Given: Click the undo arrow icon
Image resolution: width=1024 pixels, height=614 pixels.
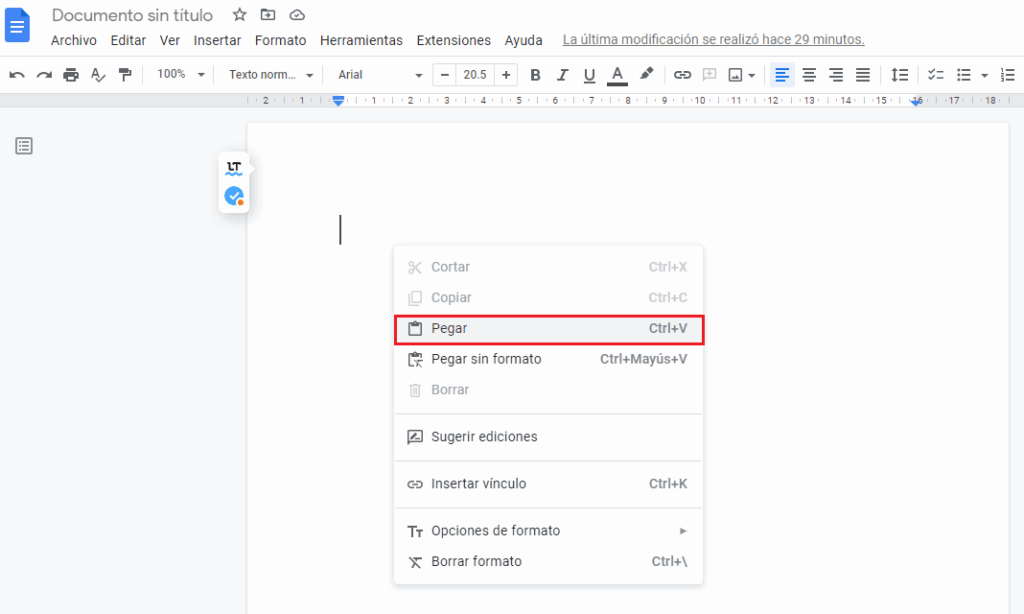Looking at the screenshot, I should 17,75.
